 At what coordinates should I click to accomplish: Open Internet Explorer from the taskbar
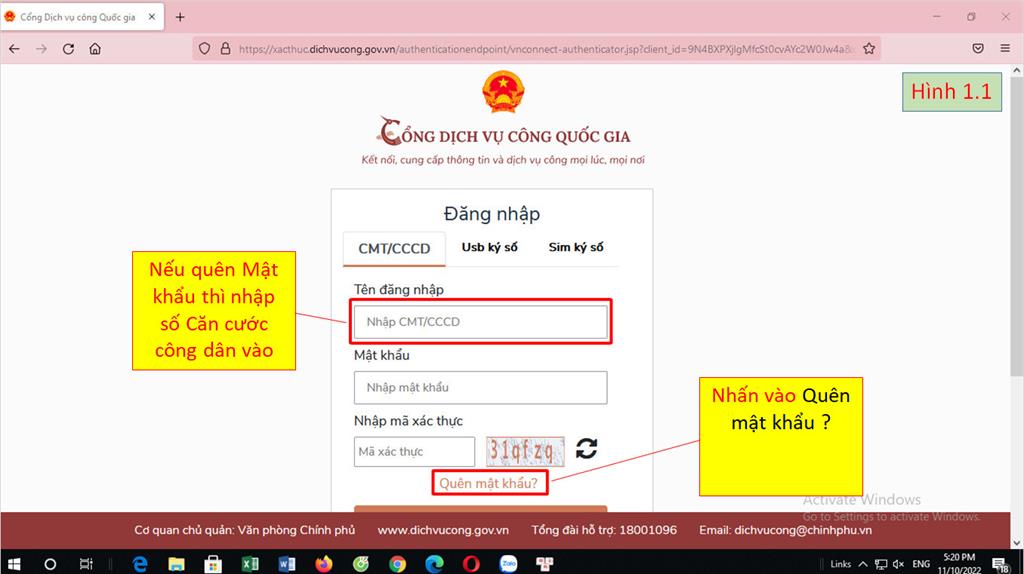pyautogui.click(x=140, y=564)
